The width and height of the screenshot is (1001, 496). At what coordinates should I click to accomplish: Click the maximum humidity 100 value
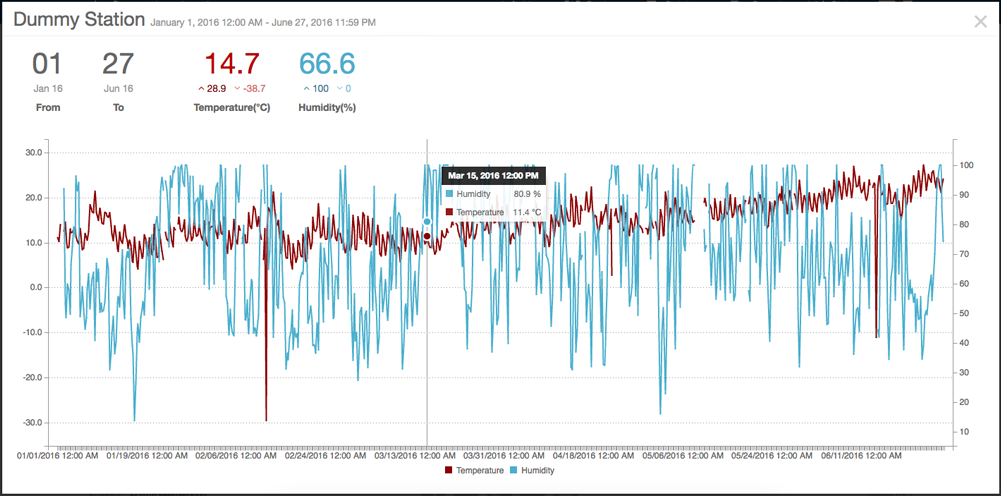[315, 89]
